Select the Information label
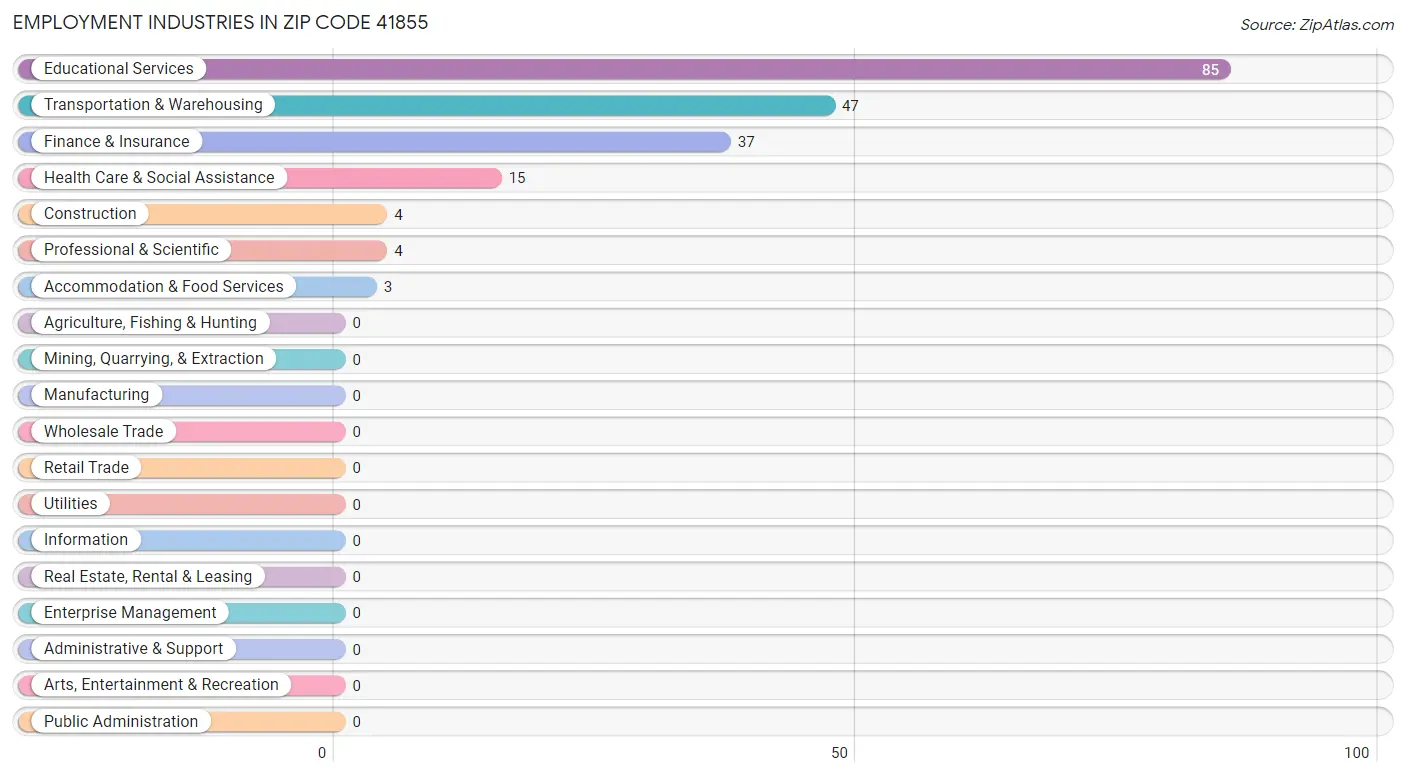This screenshot has height=776, width=1406. 86,540
